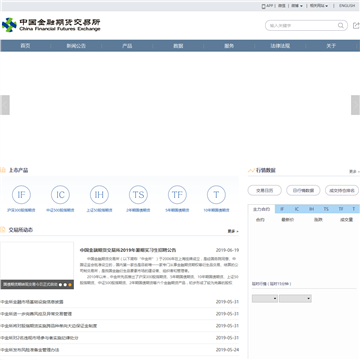
Task: Select orange carousel dot on news thumbnail
Action: coord(70,285)
